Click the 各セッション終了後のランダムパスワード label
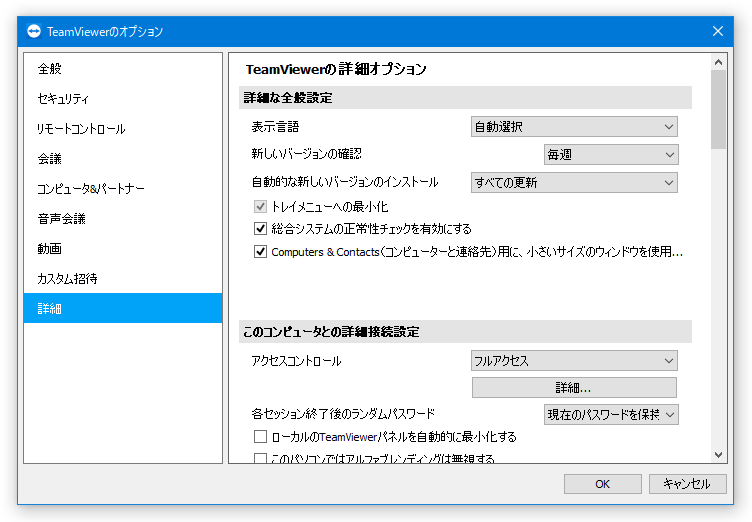The image size is (752, 522). 343,414
